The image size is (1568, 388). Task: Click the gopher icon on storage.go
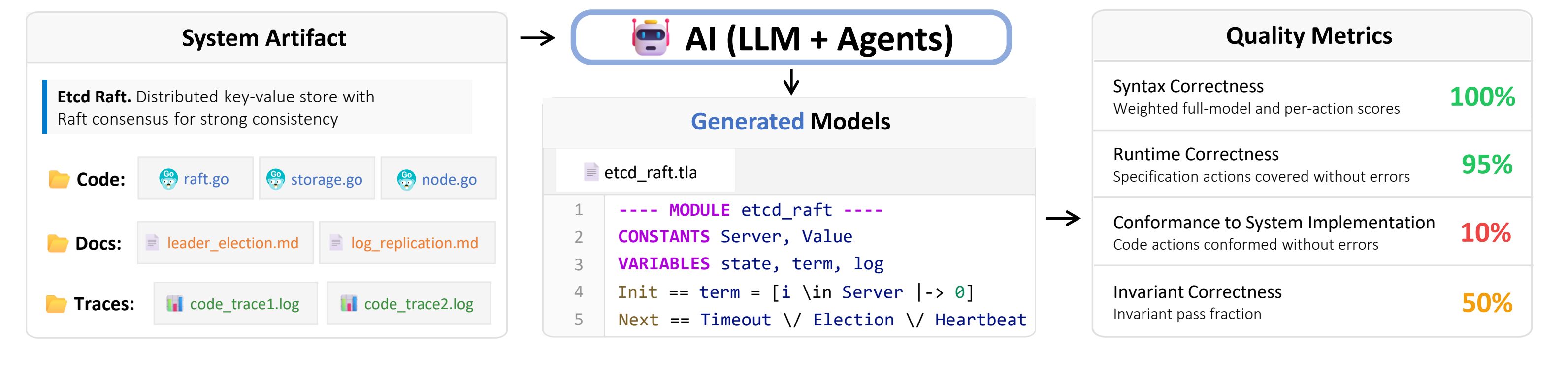tap(276, 179)
